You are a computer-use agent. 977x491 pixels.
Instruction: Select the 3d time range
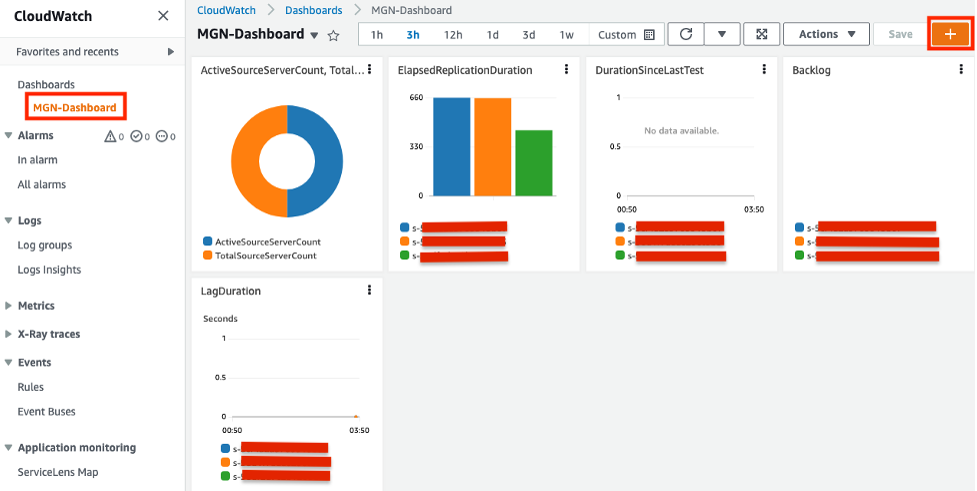(x=529, y=35)
